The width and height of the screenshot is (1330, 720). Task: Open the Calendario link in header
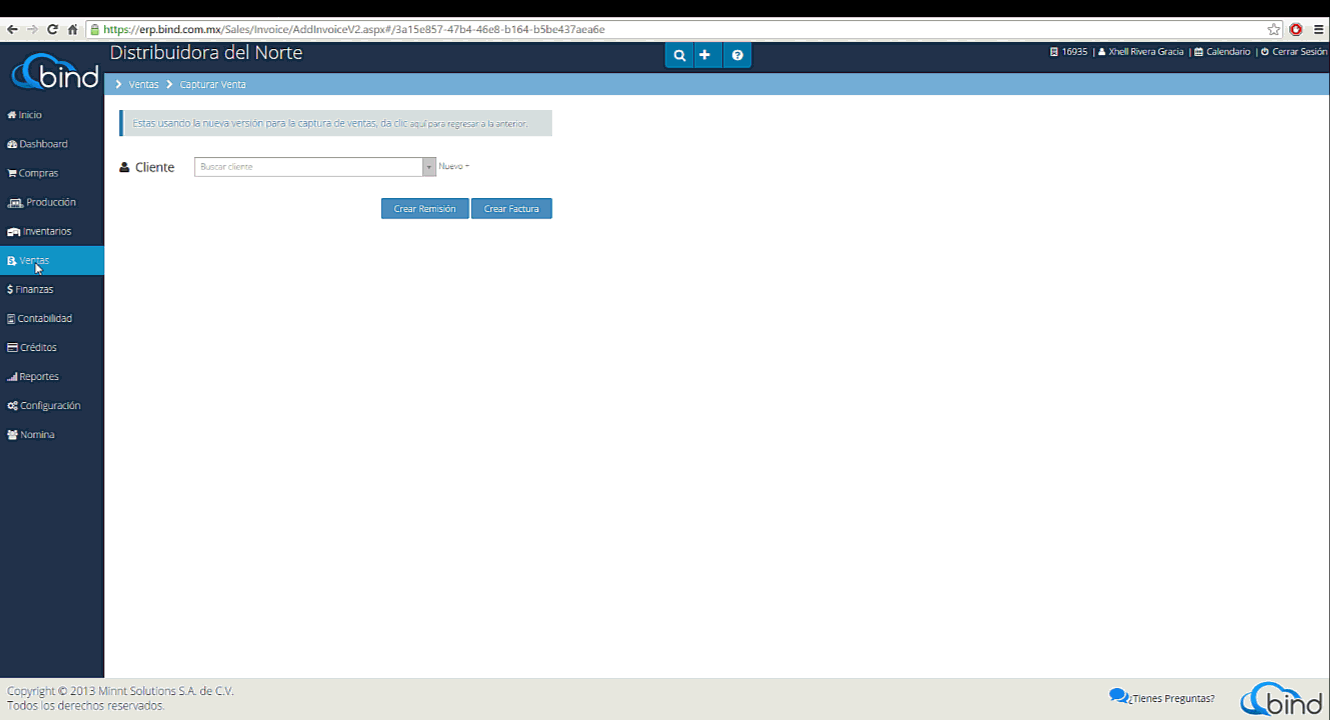1222,51
